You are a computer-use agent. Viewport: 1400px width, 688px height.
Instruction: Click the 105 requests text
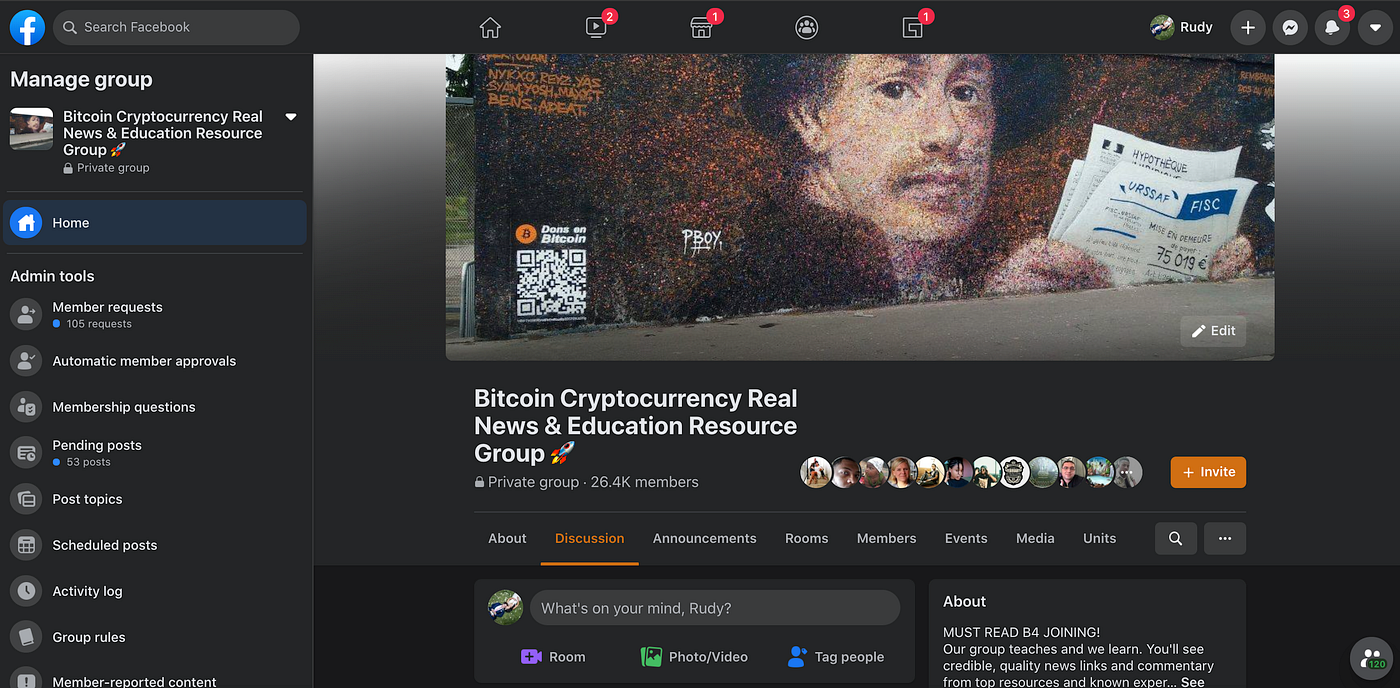pos(99,324)
